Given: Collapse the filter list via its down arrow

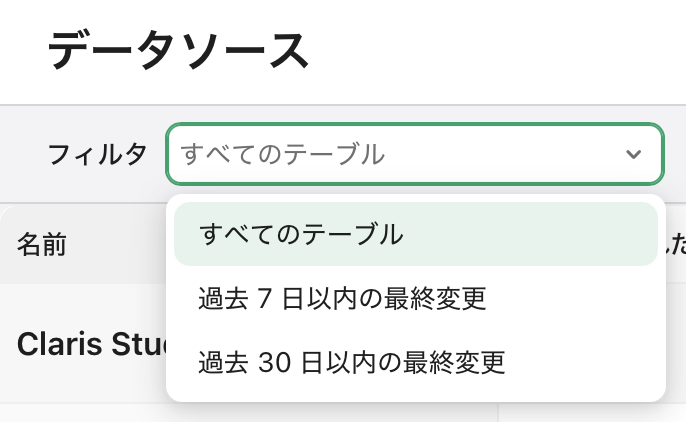Looking at the screenshot, I should [x=632, y=154].
